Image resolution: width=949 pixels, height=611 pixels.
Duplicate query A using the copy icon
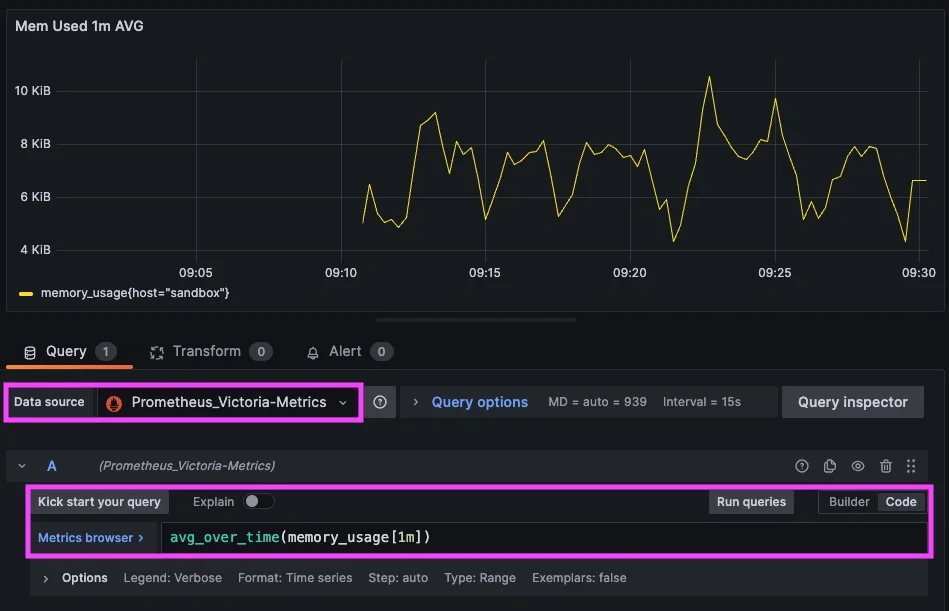829,465
